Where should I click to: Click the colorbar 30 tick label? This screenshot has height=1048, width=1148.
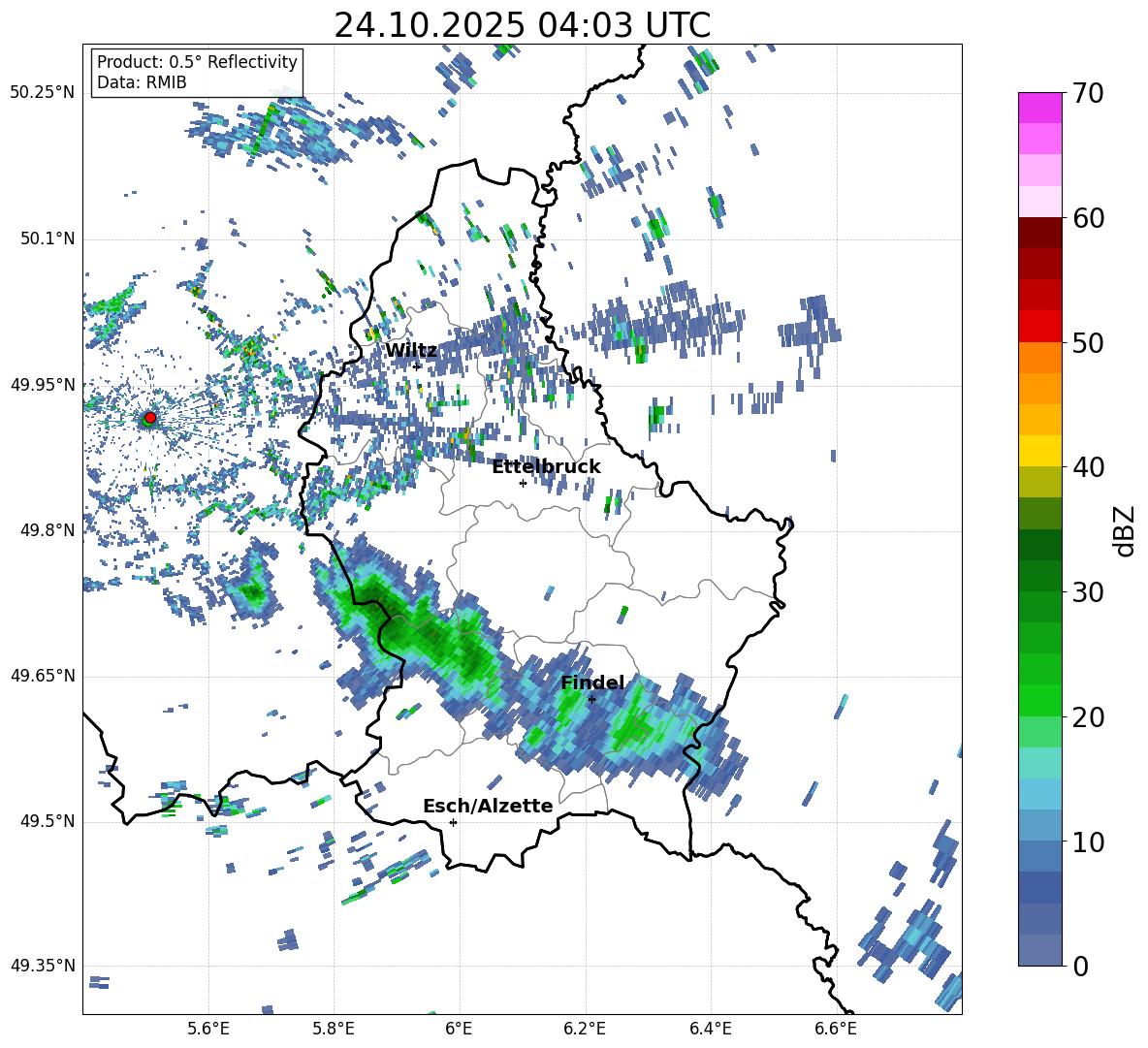coord(1089,592)
